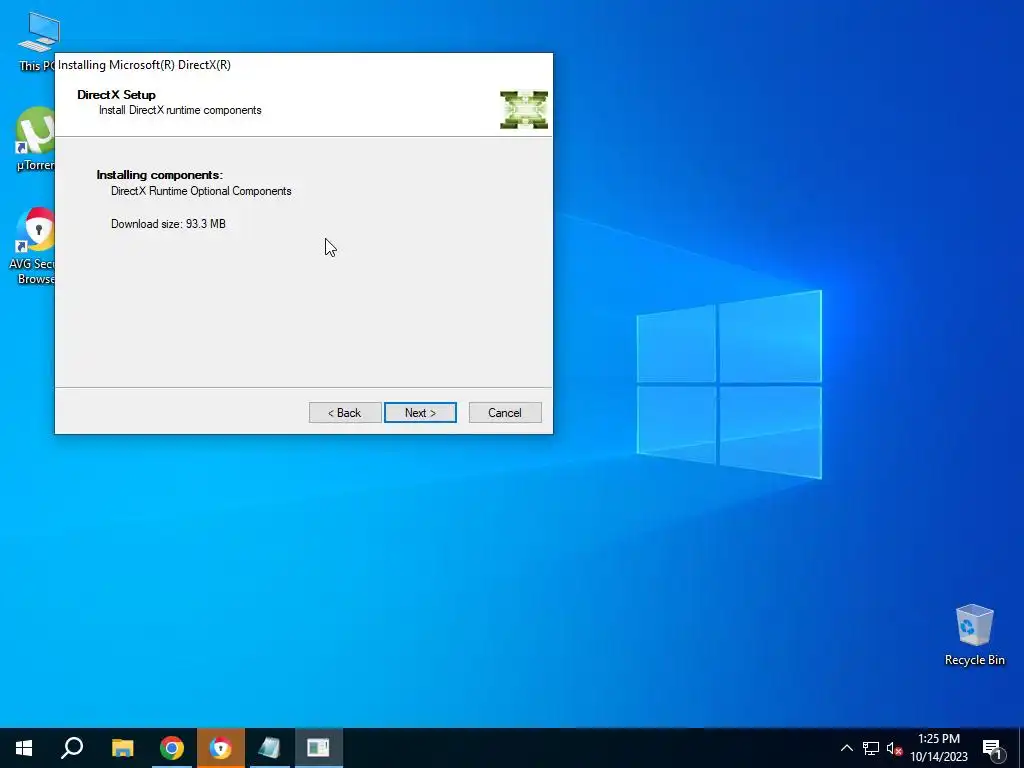Open the Recycle Bin on the desktop

[974, 635]
